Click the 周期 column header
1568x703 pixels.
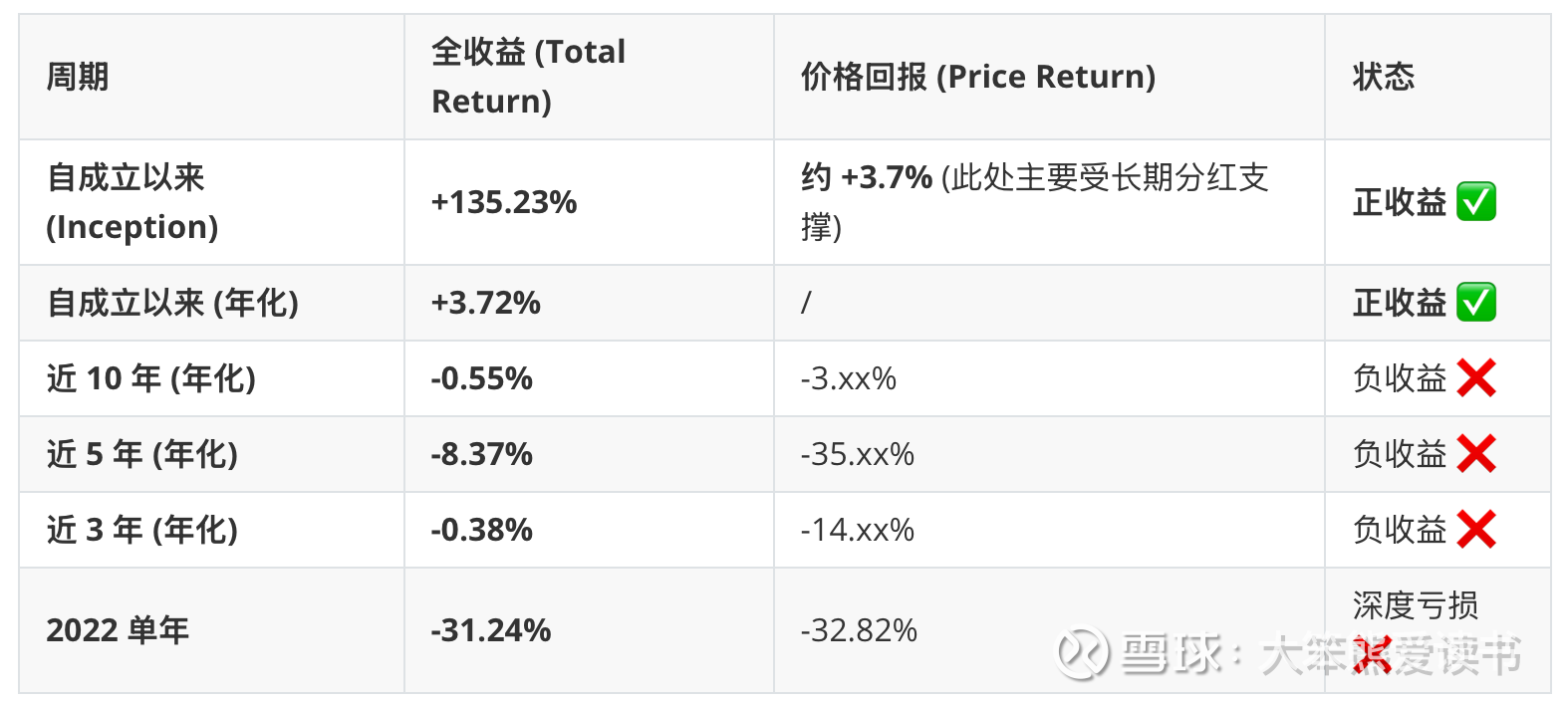click(x=78, y=77)
